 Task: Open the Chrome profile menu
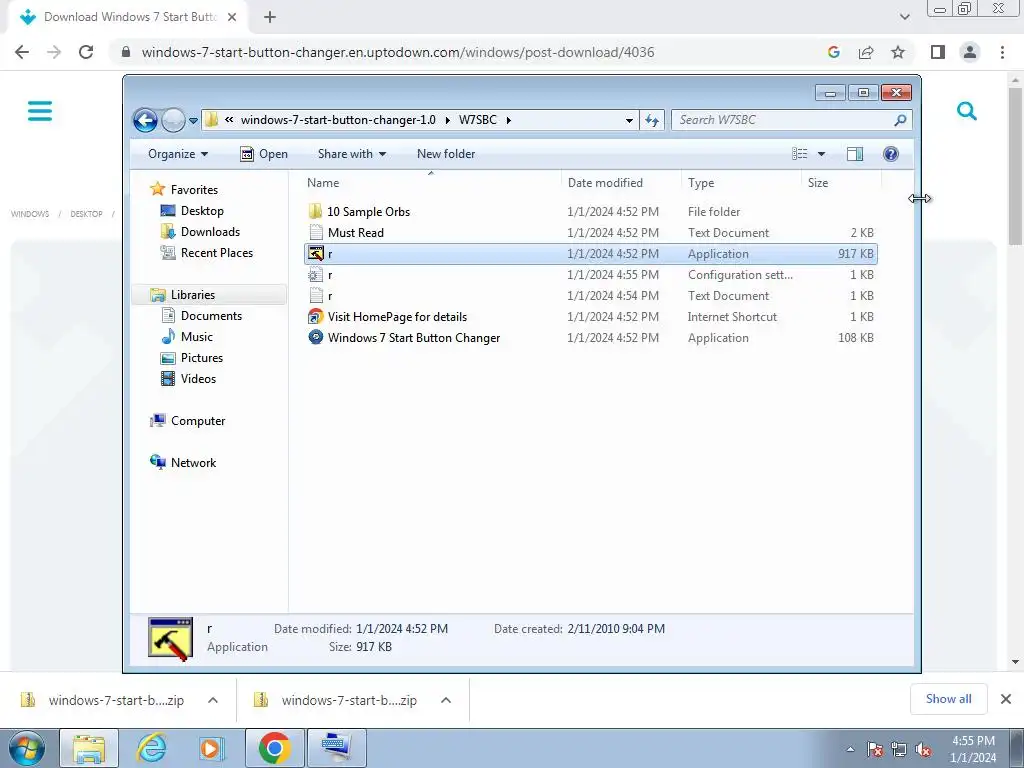[x=970, y=52]
